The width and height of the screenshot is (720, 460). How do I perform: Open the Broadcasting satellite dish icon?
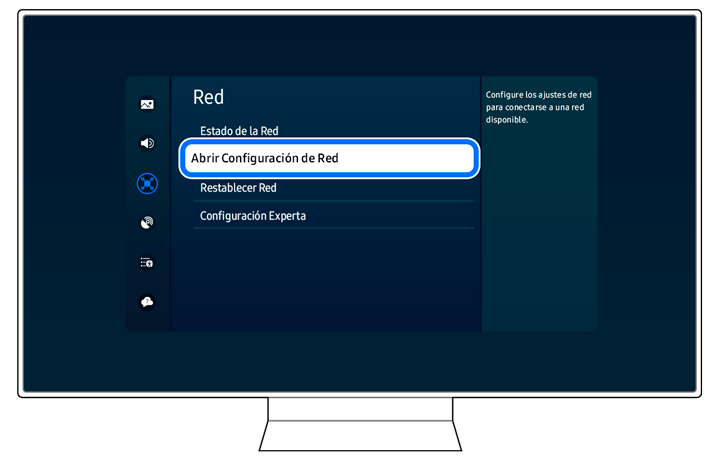147,223
